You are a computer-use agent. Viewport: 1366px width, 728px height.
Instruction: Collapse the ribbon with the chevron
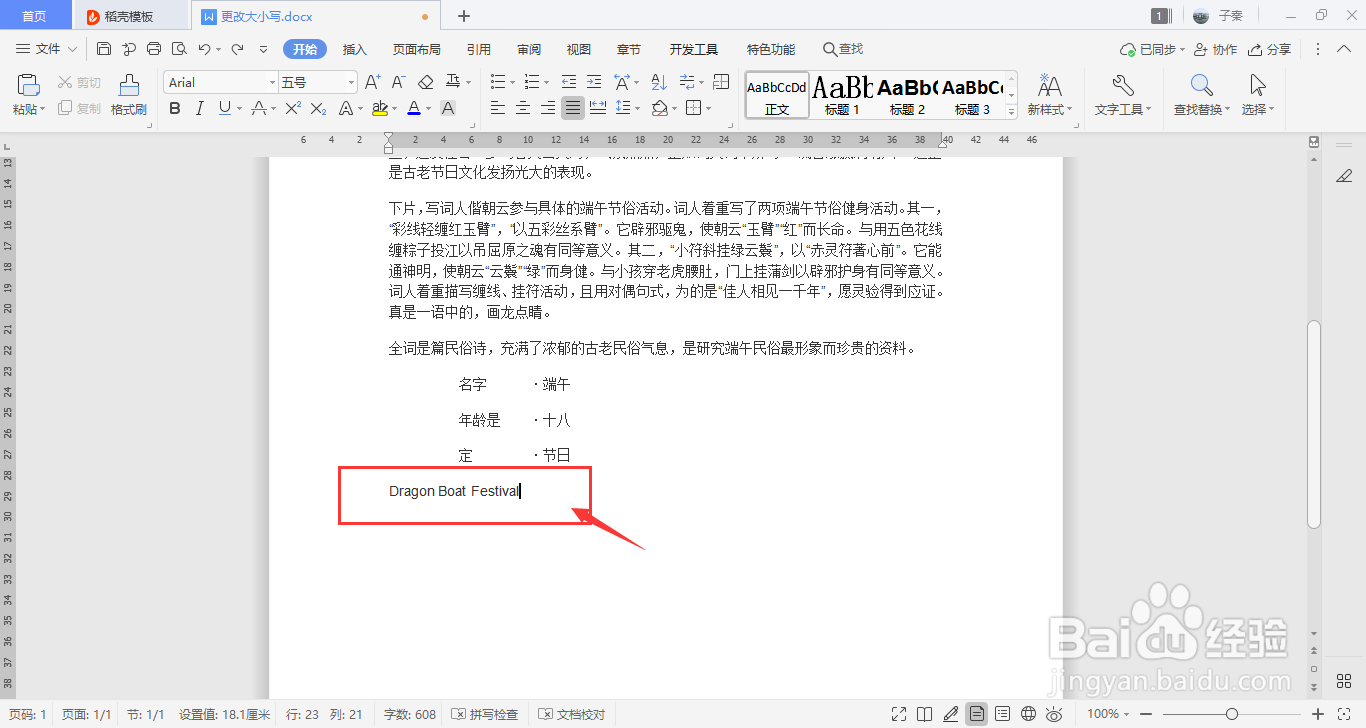tap(1343, 49)
